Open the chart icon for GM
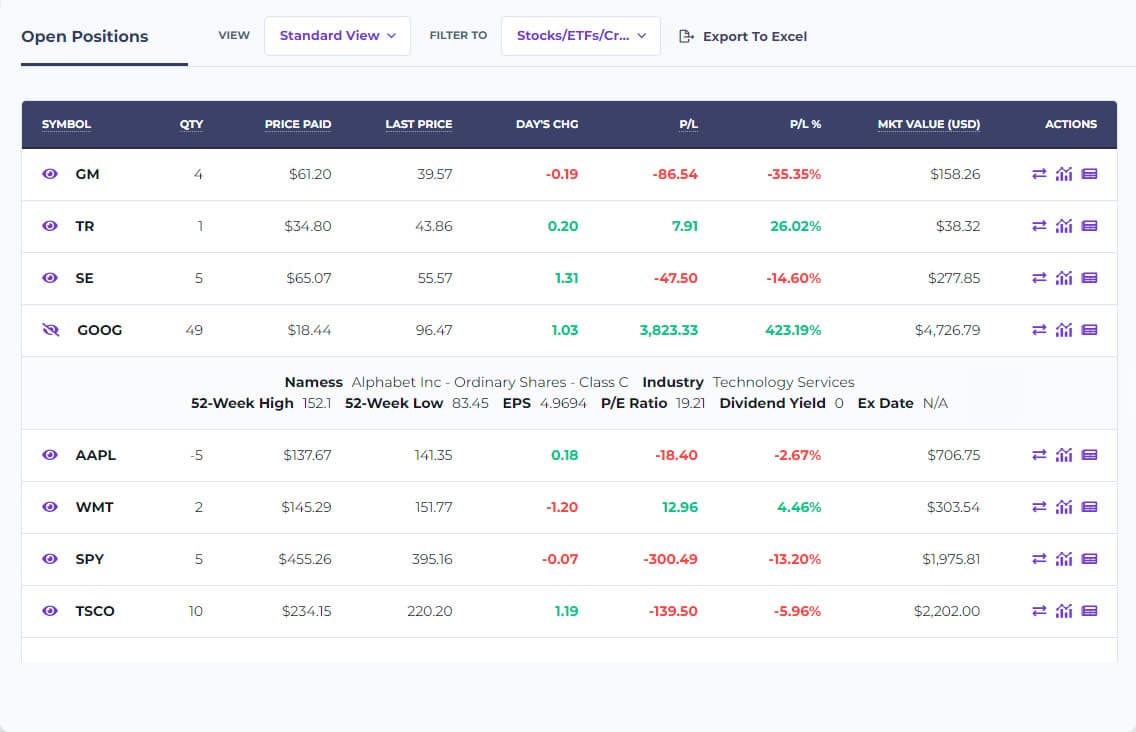Viewport: 1136px width, 732px height. (x=1064, y=174)
